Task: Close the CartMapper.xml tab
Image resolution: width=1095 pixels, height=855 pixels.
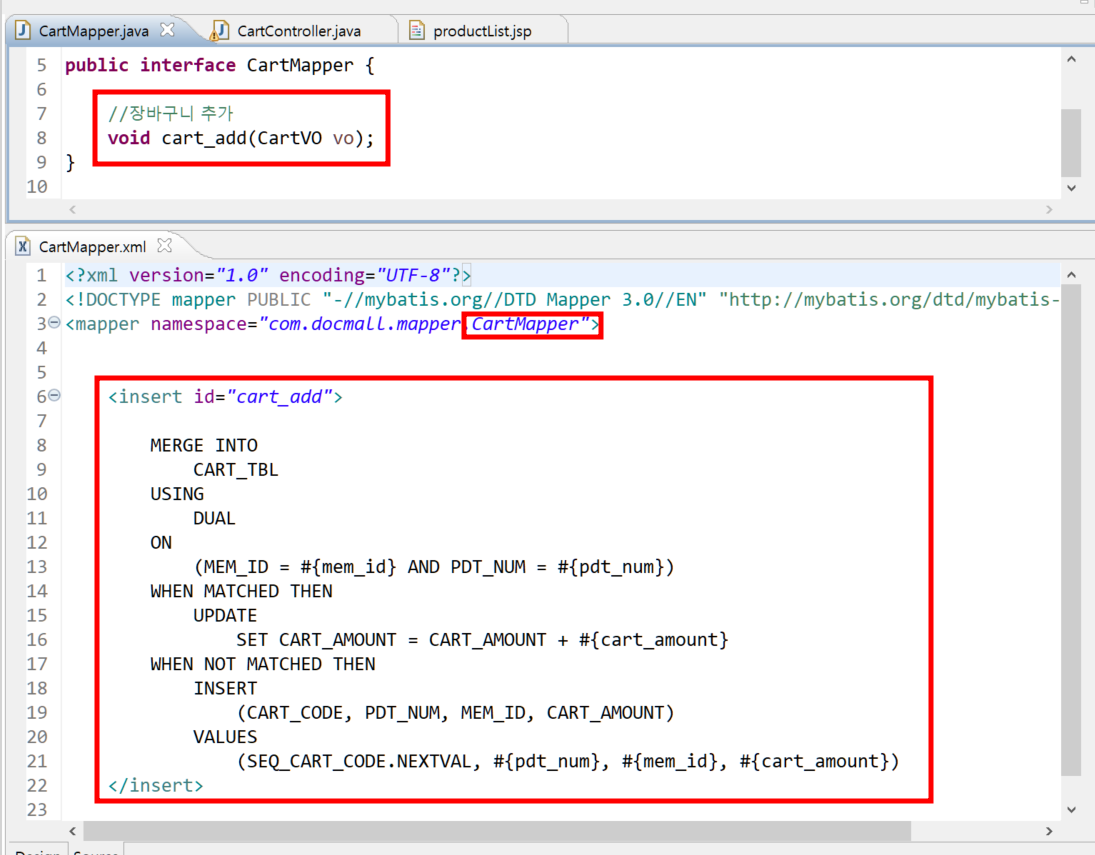Action: (164, 246)
